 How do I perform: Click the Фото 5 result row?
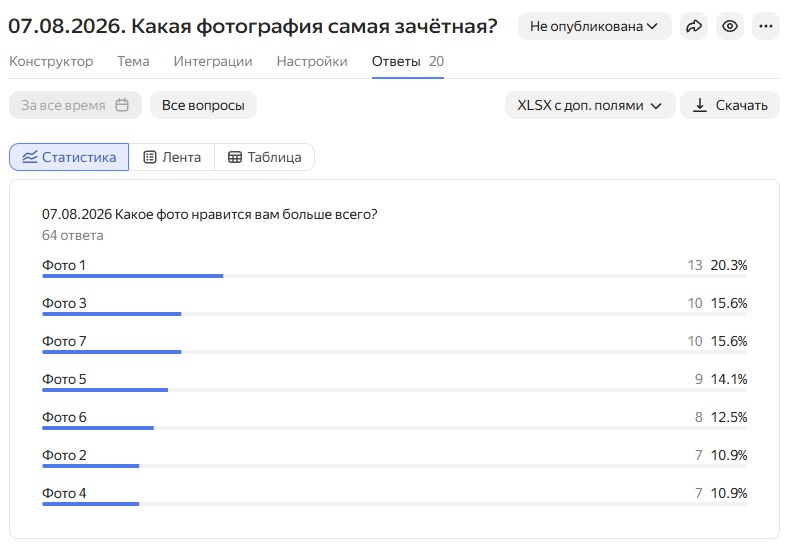[x=395, y=381]
